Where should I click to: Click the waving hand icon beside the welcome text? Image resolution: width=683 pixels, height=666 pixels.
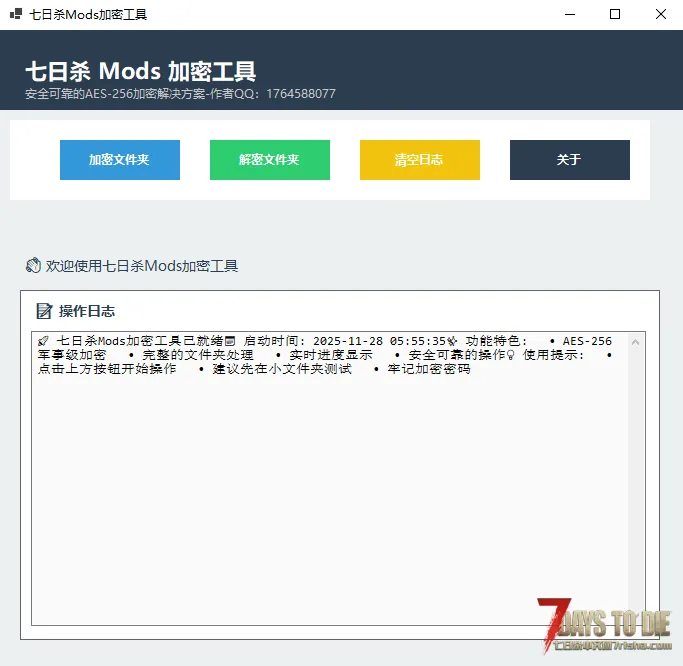pos(33,266)
